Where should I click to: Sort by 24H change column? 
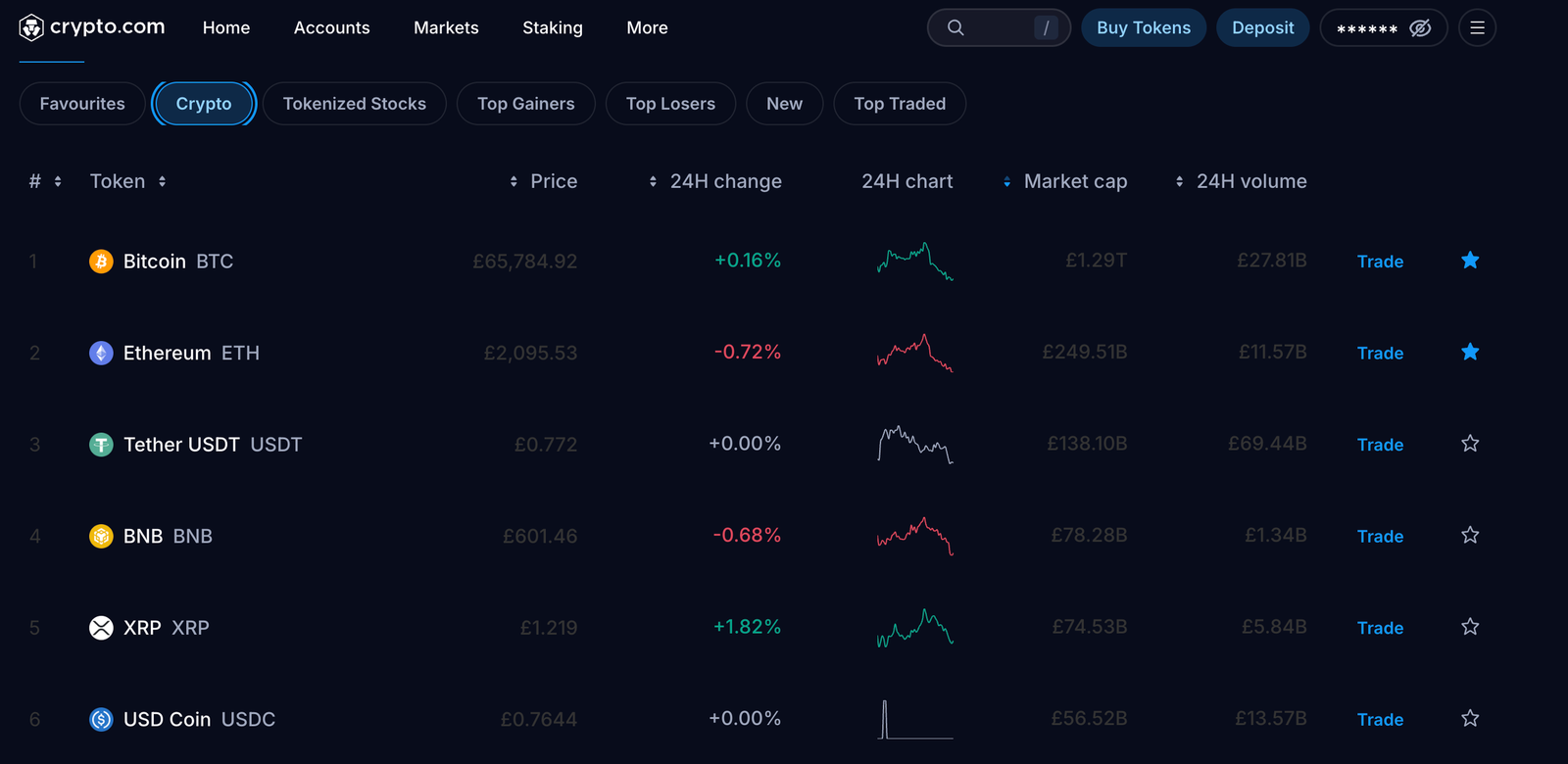tap(715, 181)
